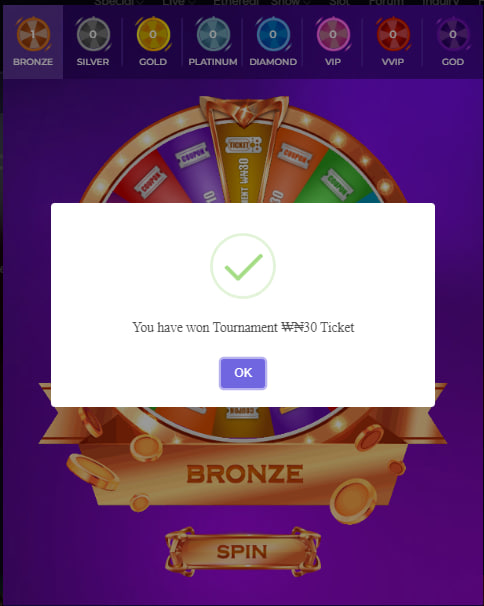484x606 pixels.
Task: Select the Gold wheel icon
Action: [153, 34]
